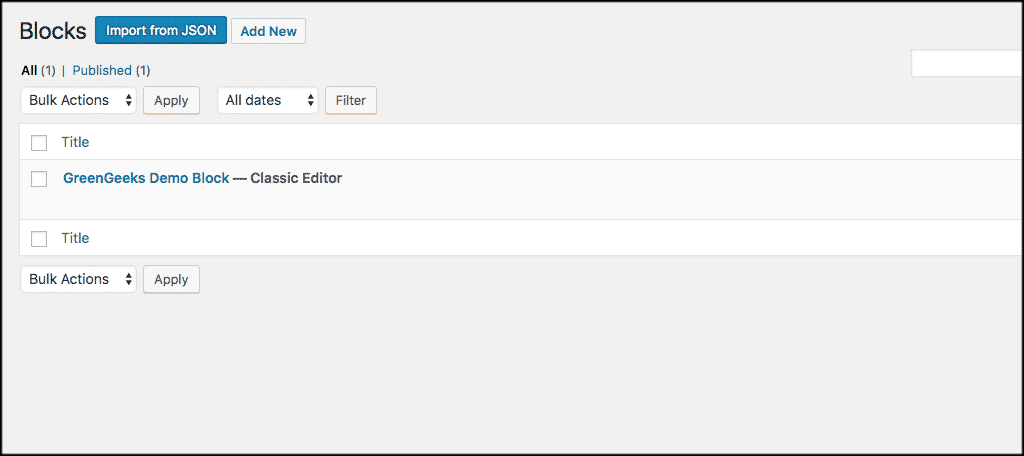Sort by the Title column header
The width and height of the screenshot is (1024, 456).
point(75,142)
